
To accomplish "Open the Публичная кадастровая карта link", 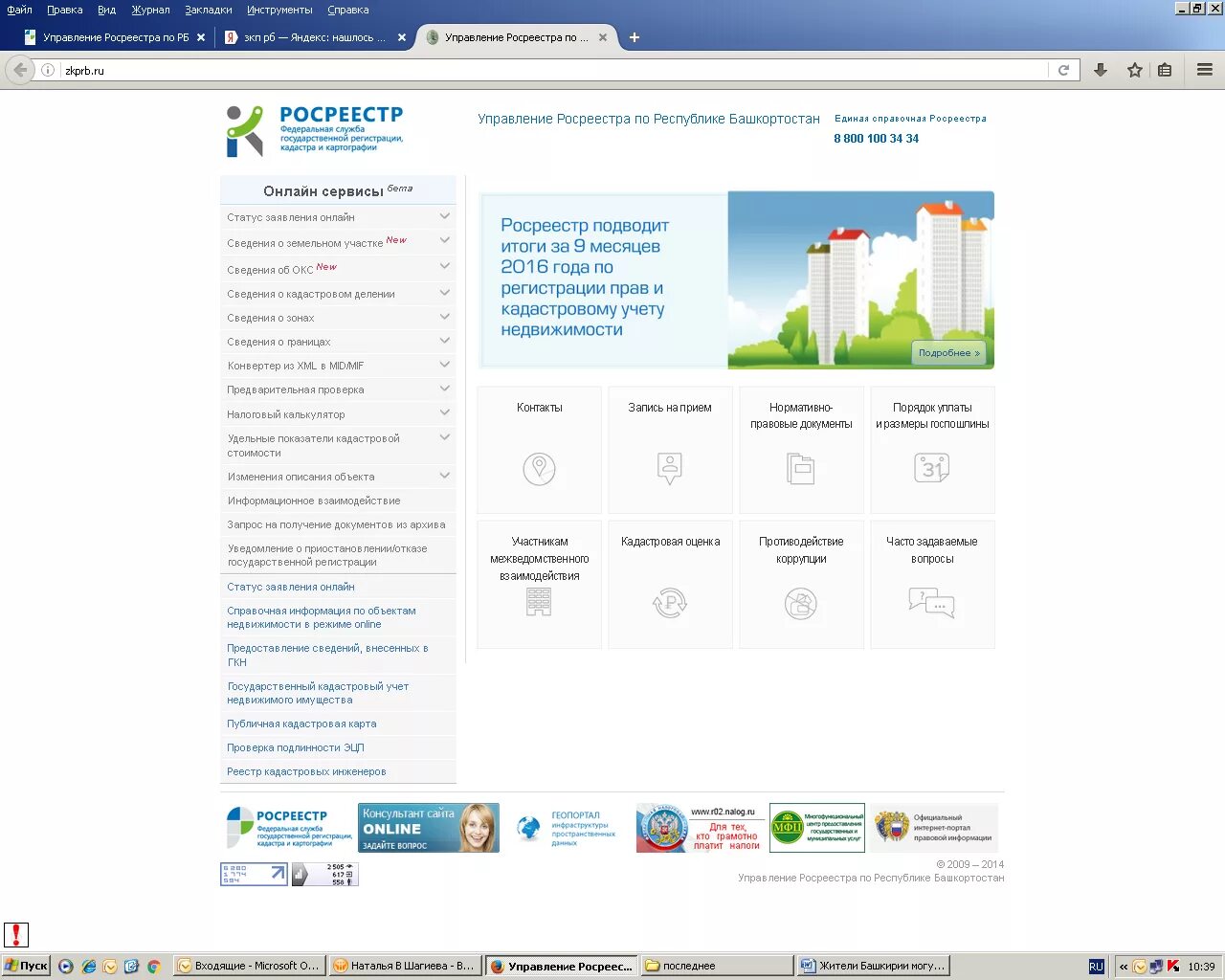I will (x=301, y=724).
